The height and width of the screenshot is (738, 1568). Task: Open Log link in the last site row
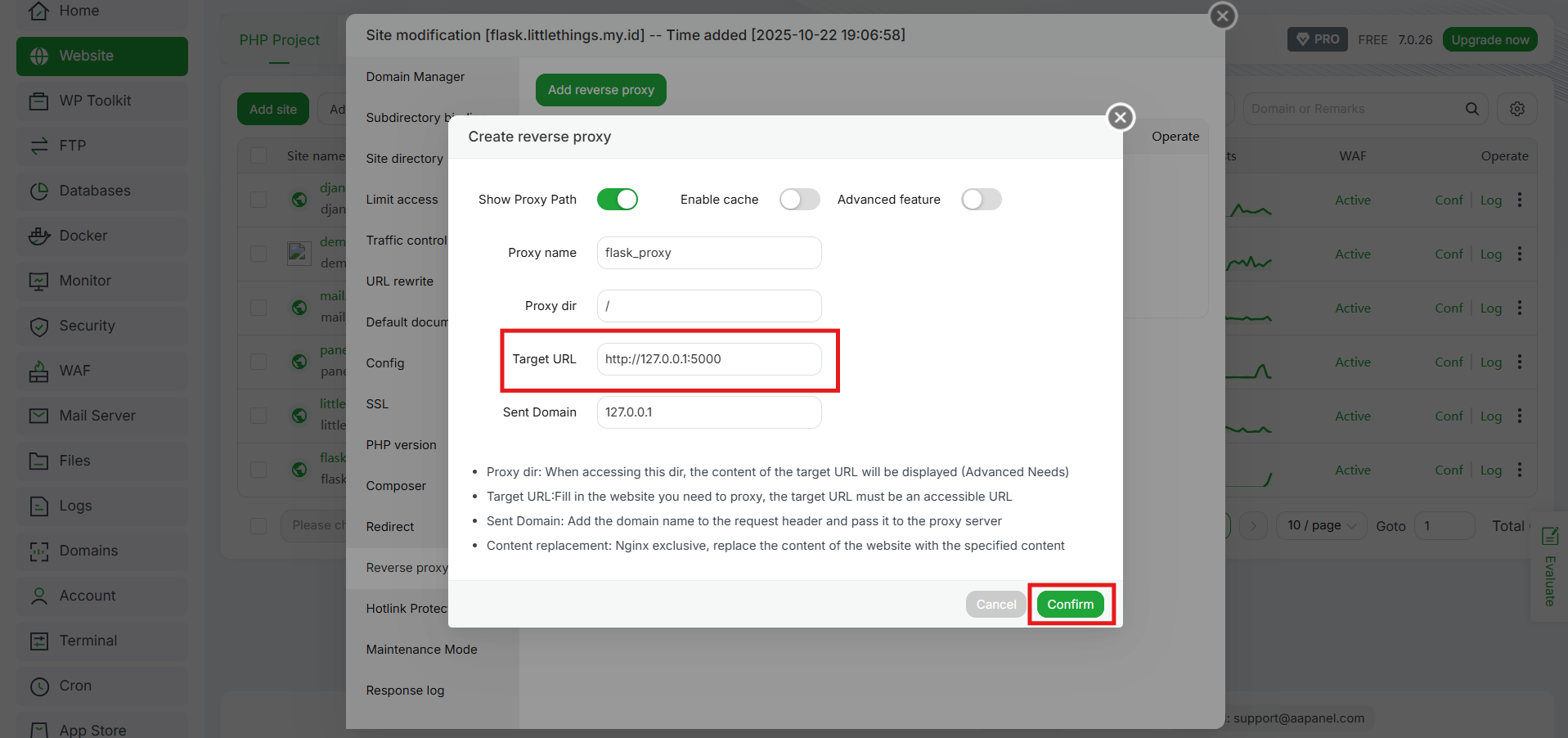[1491, 470]
